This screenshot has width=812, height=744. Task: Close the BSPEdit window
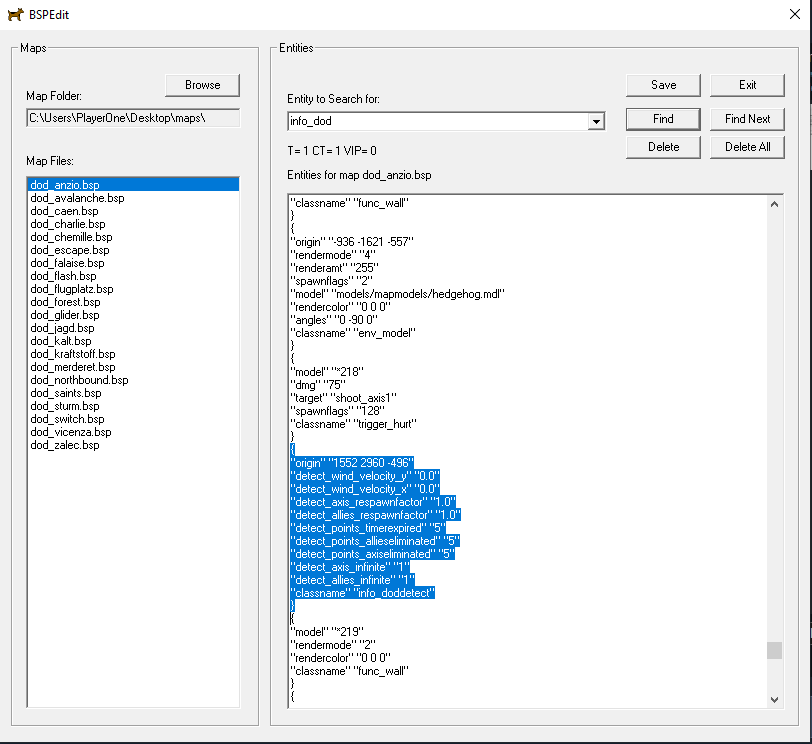tap(795, 14)
